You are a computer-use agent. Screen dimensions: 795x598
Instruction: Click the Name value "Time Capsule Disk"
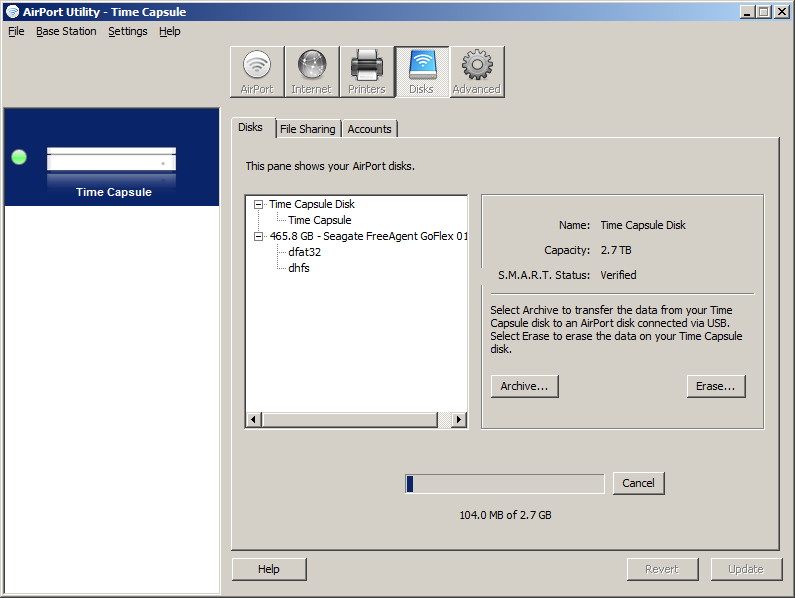click(643, 225)
